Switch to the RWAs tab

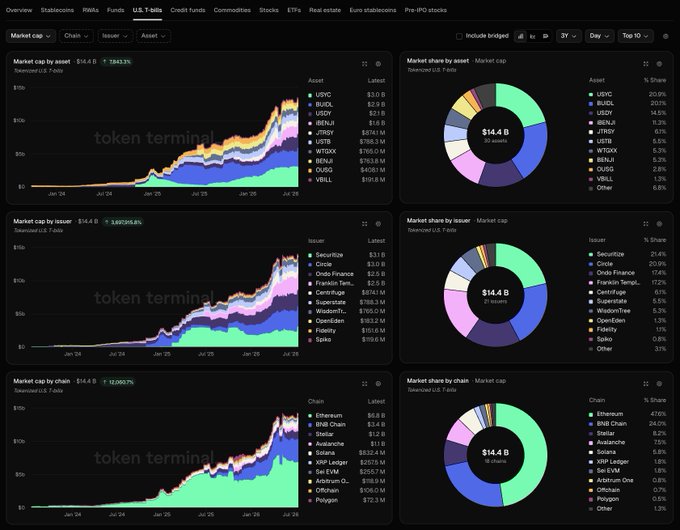click(x=91, y=10)
